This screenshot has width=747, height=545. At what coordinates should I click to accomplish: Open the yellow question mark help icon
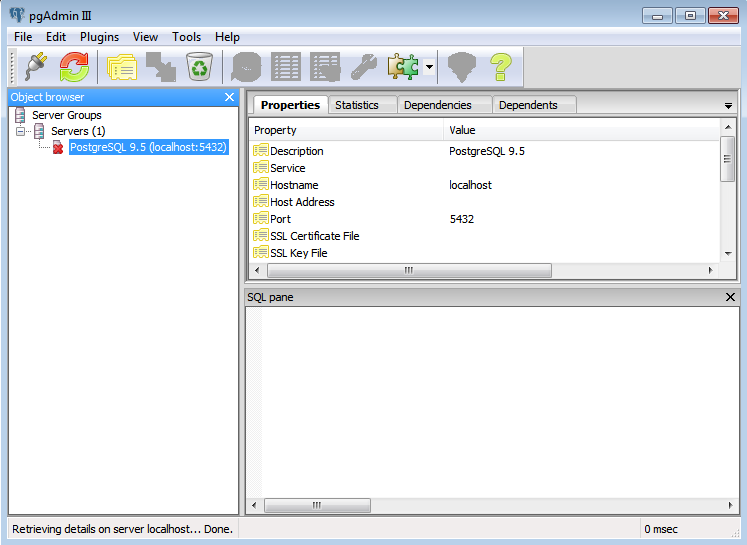click(500, 67)
